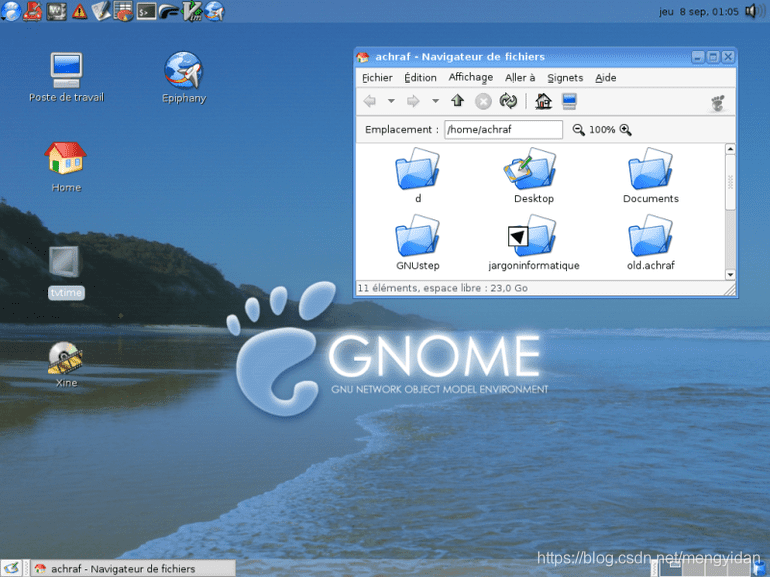The image size is (770, 577).
Task: Open the Affichage menu
Action: [470, 77]
